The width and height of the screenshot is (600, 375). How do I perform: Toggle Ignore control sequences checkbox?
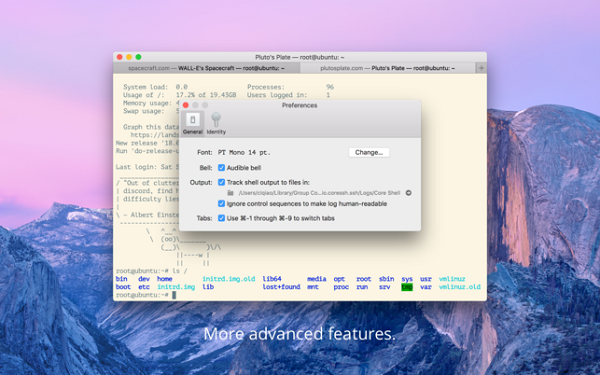pos(221,204)
